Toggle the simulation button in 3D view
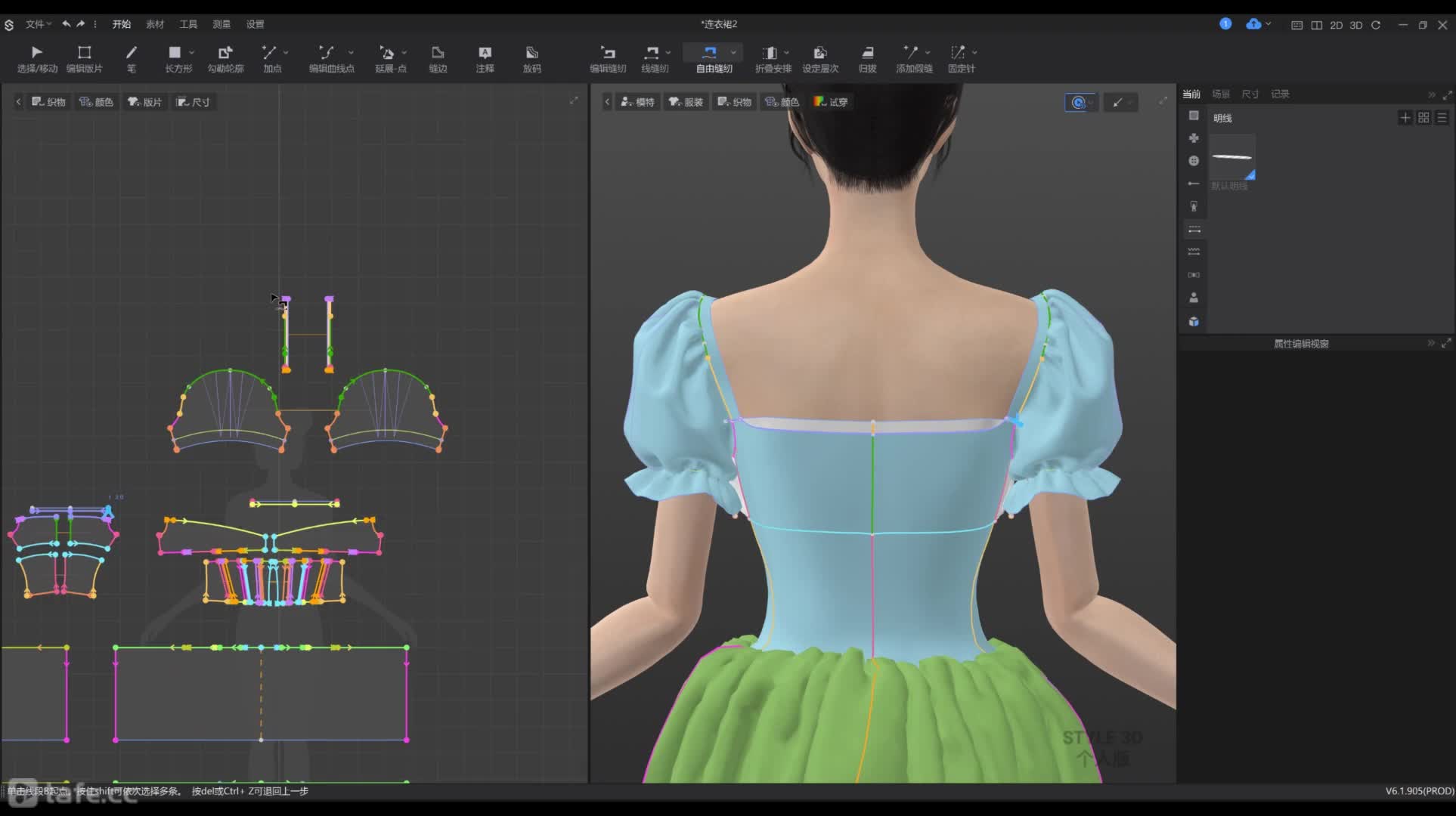Screen dimensions: 1456x816 click(x=1080, y=102)
